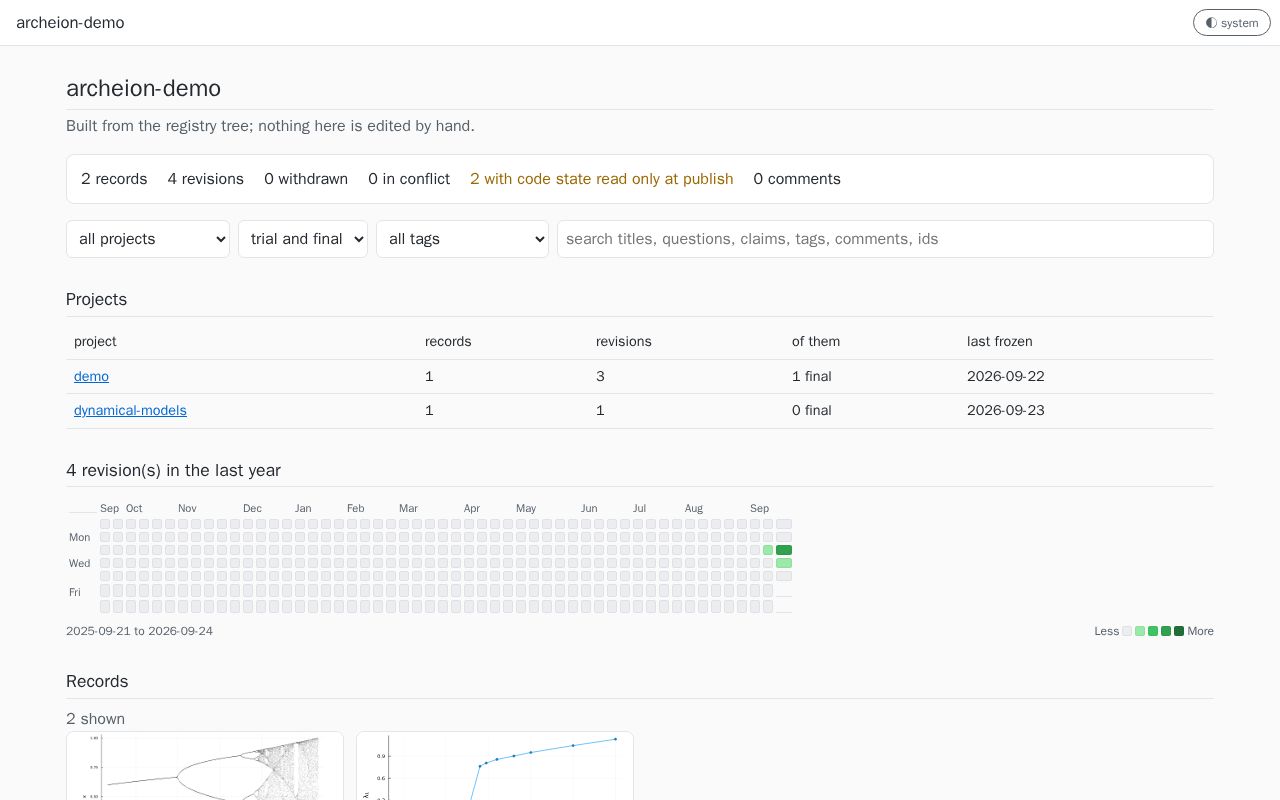Click the "Records" section heading
This screenshot has height=800, width=1280.
coord(97,681)
